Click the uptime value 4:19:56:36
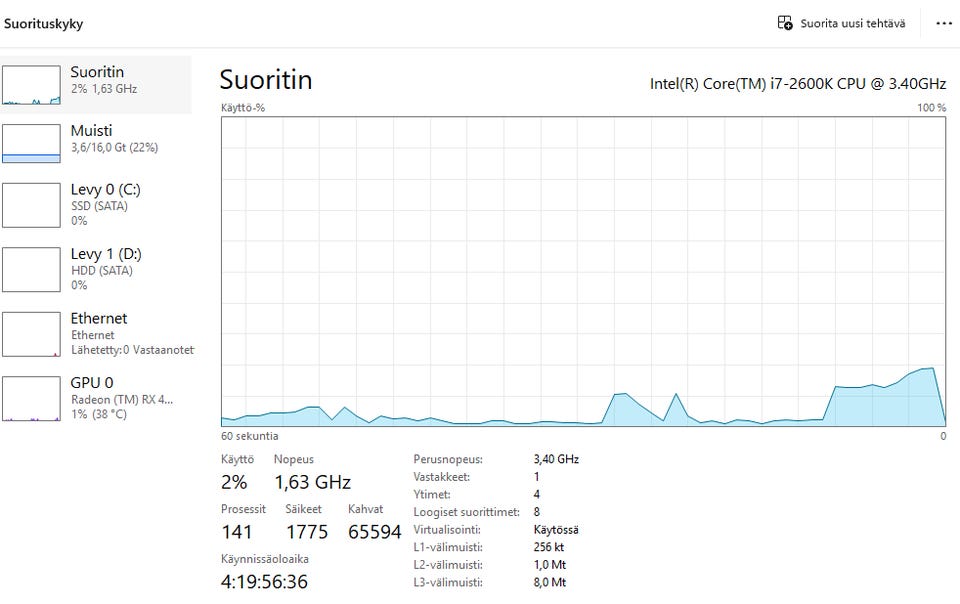This screenshot has width=960, height=604. coord(264,581)
